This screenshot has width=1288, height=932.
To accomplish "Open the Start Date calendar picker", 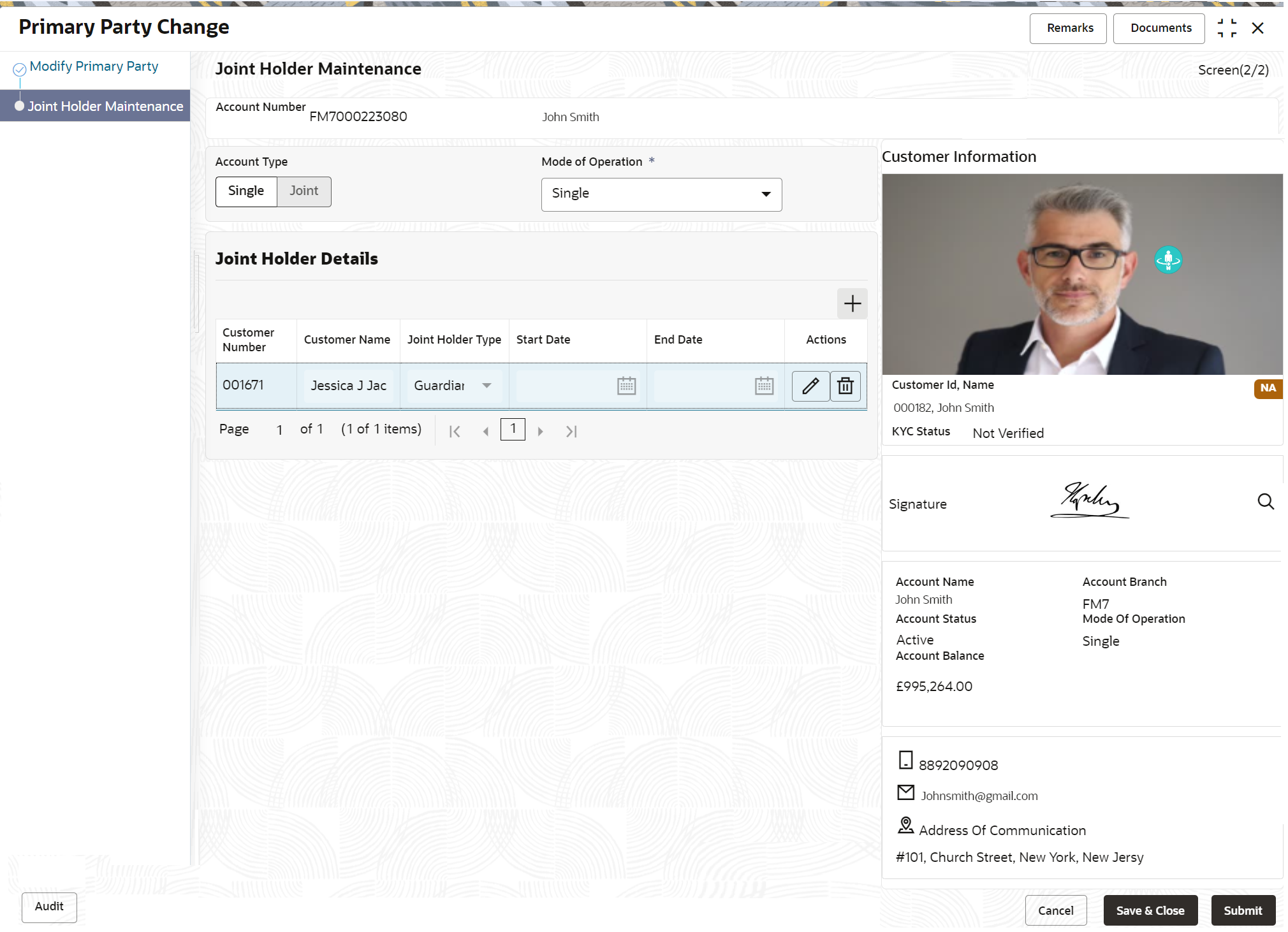I will [626, 386].
